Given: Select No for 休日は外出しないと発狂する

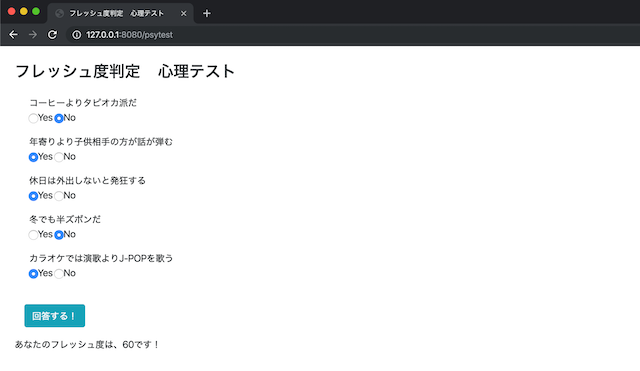Looking at the screenshot, I should 59,196.
